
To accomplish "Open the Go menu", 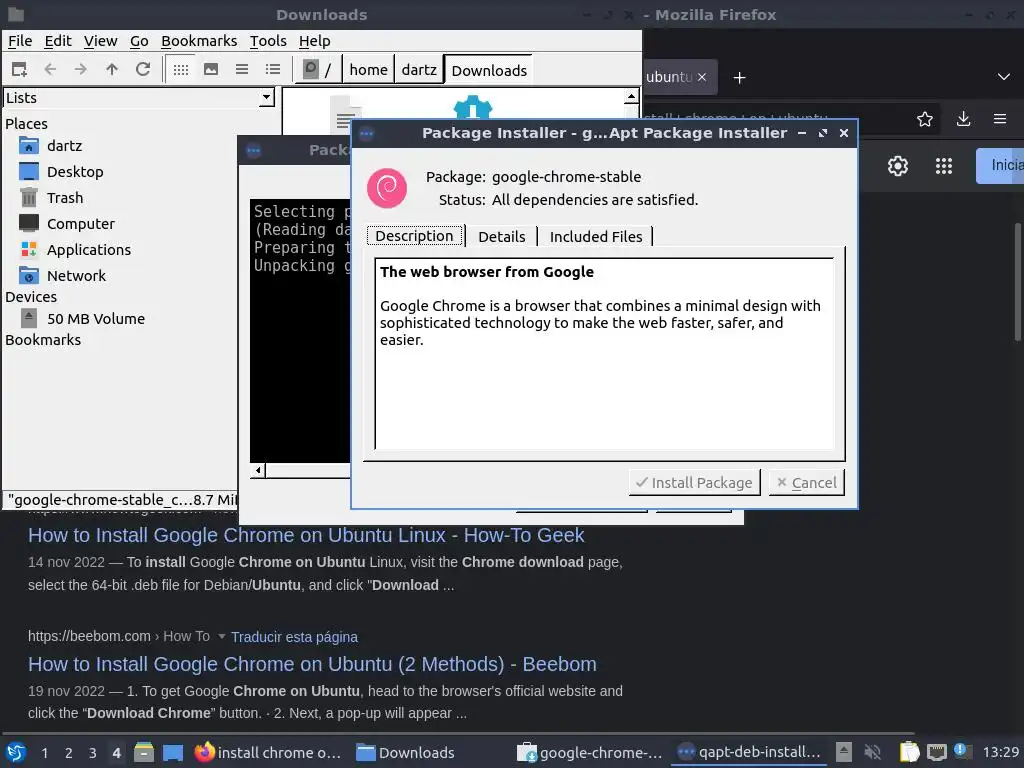I will coord(139,41).
